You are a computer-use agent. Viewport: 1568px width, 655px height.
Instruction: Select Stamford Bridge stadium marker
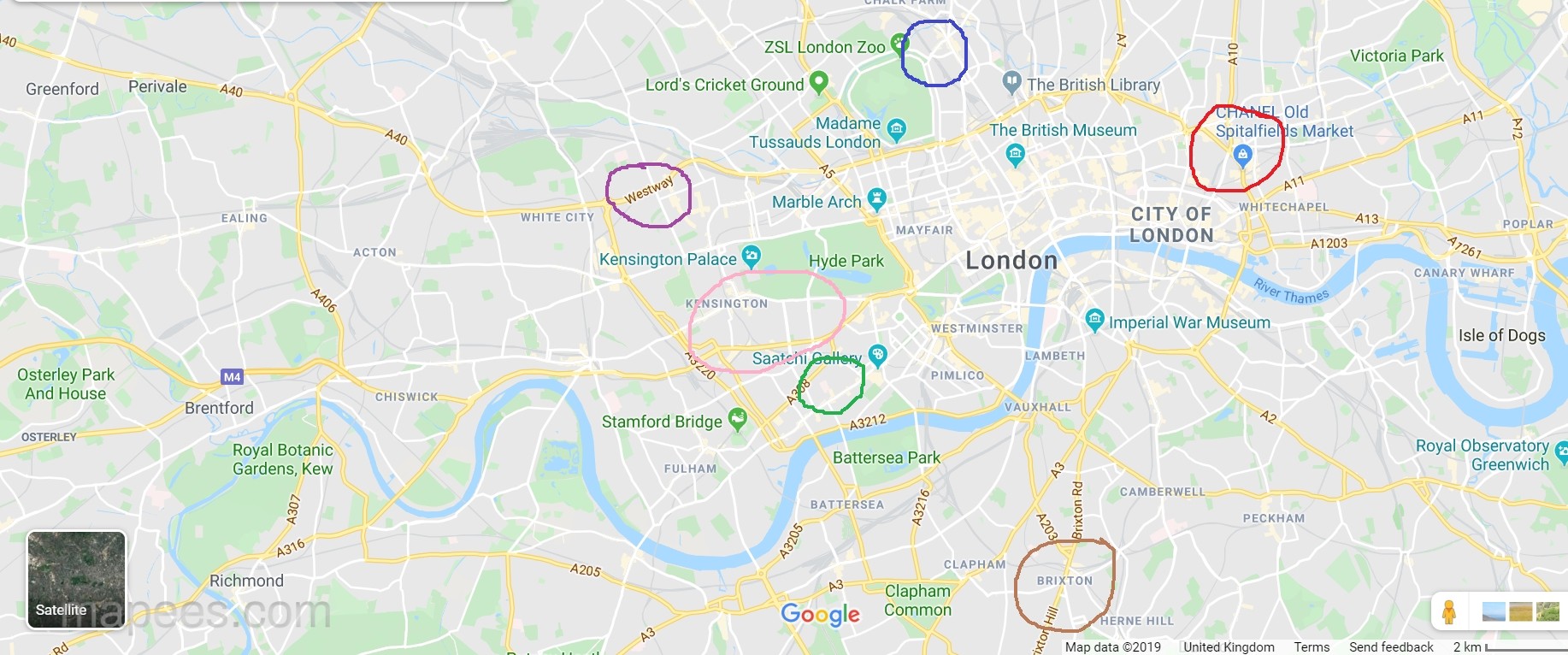pyautogui.click(x=737, y=419)
